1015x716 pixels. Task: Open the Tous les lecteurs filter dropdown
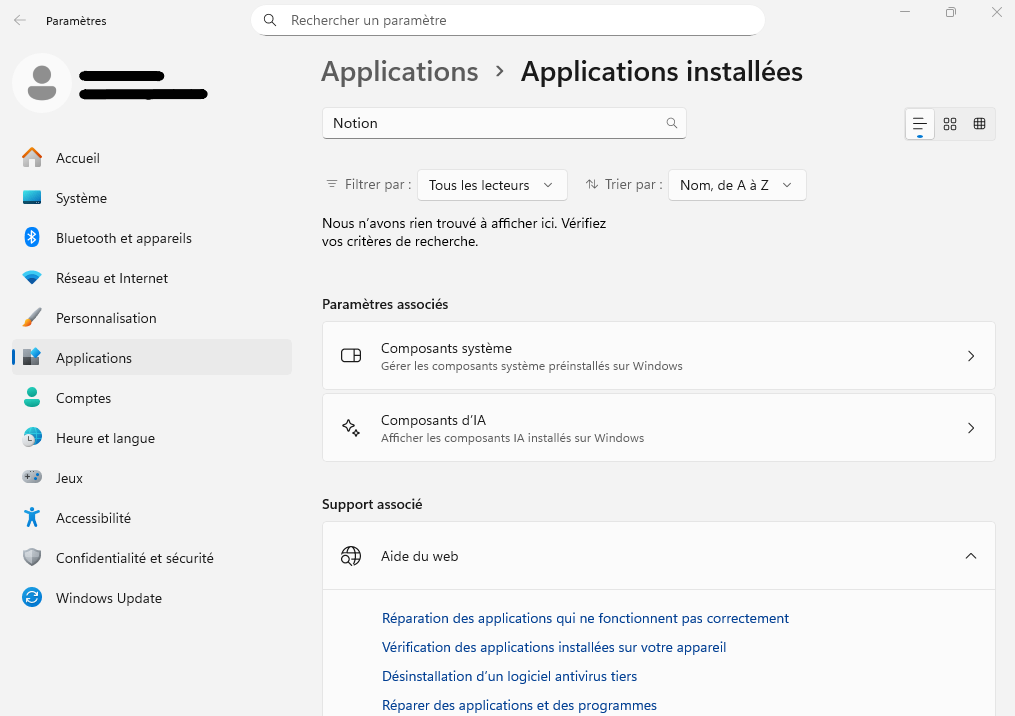pyautogui.click(x=491, y=185)
